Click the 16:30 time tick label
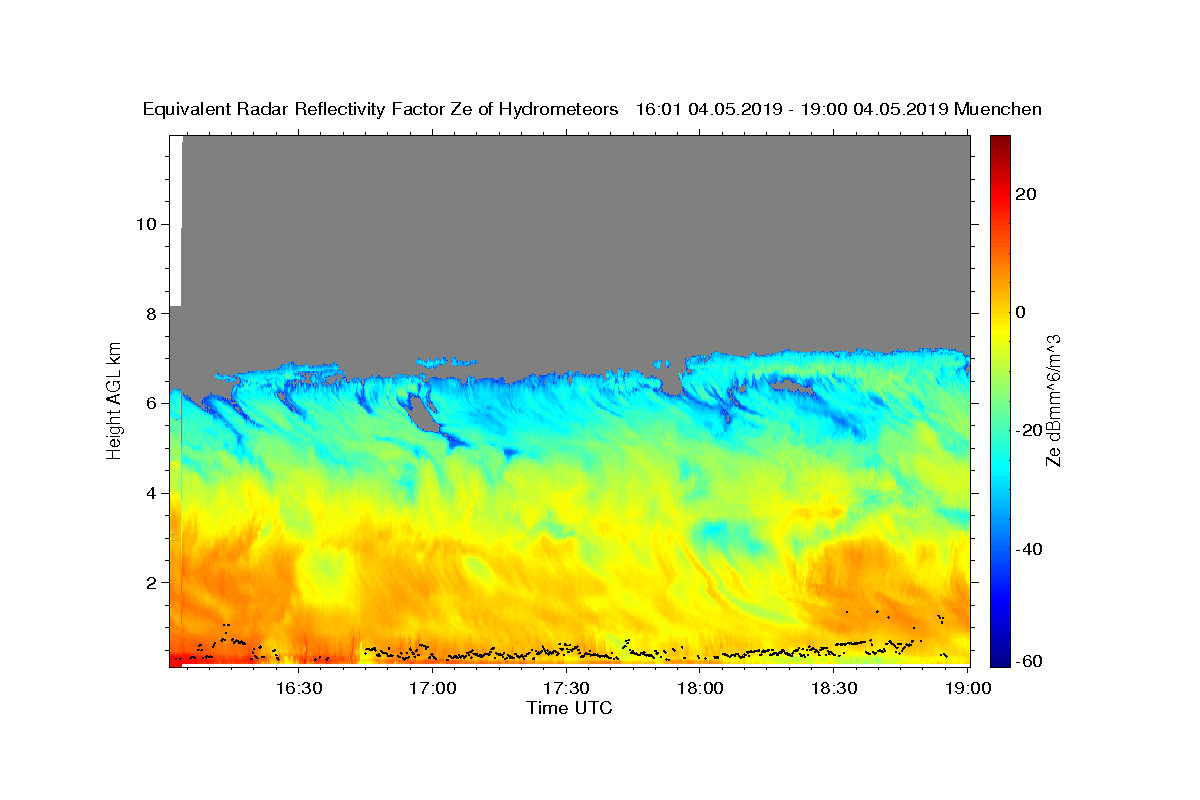Image resolution: width=1200 pixels, height=800 pixels. click(298, 688)
